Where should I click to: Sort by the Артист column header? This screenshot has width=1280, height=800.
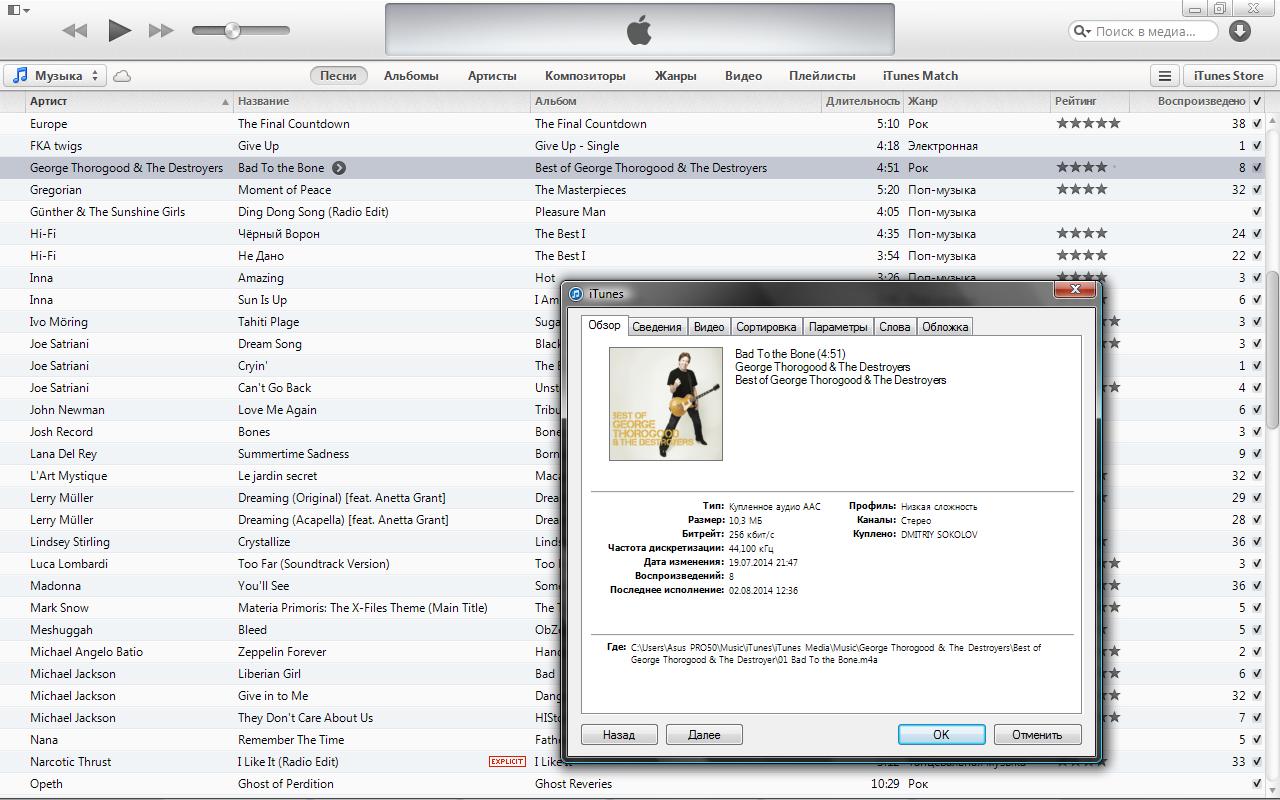pos(128,101)
